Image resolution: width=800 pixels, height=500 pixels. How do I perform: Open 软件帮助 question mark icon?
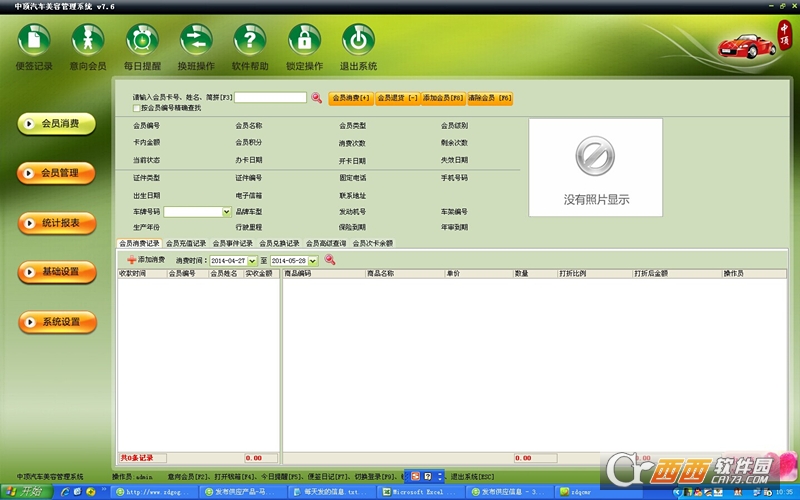250,40
